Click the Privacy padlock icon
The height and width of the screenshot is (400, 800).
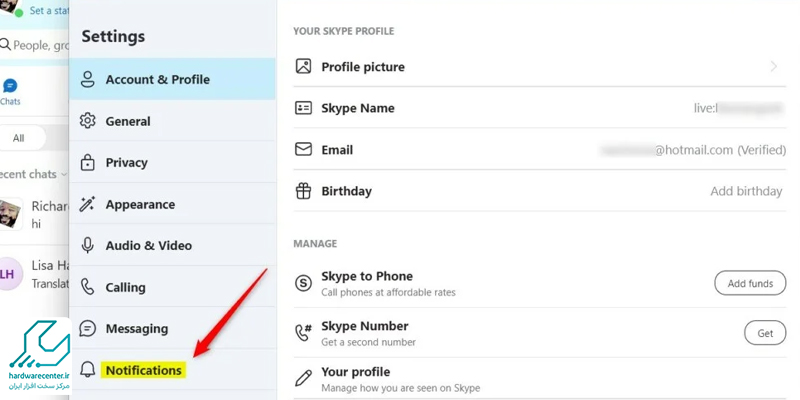[88, 162]
